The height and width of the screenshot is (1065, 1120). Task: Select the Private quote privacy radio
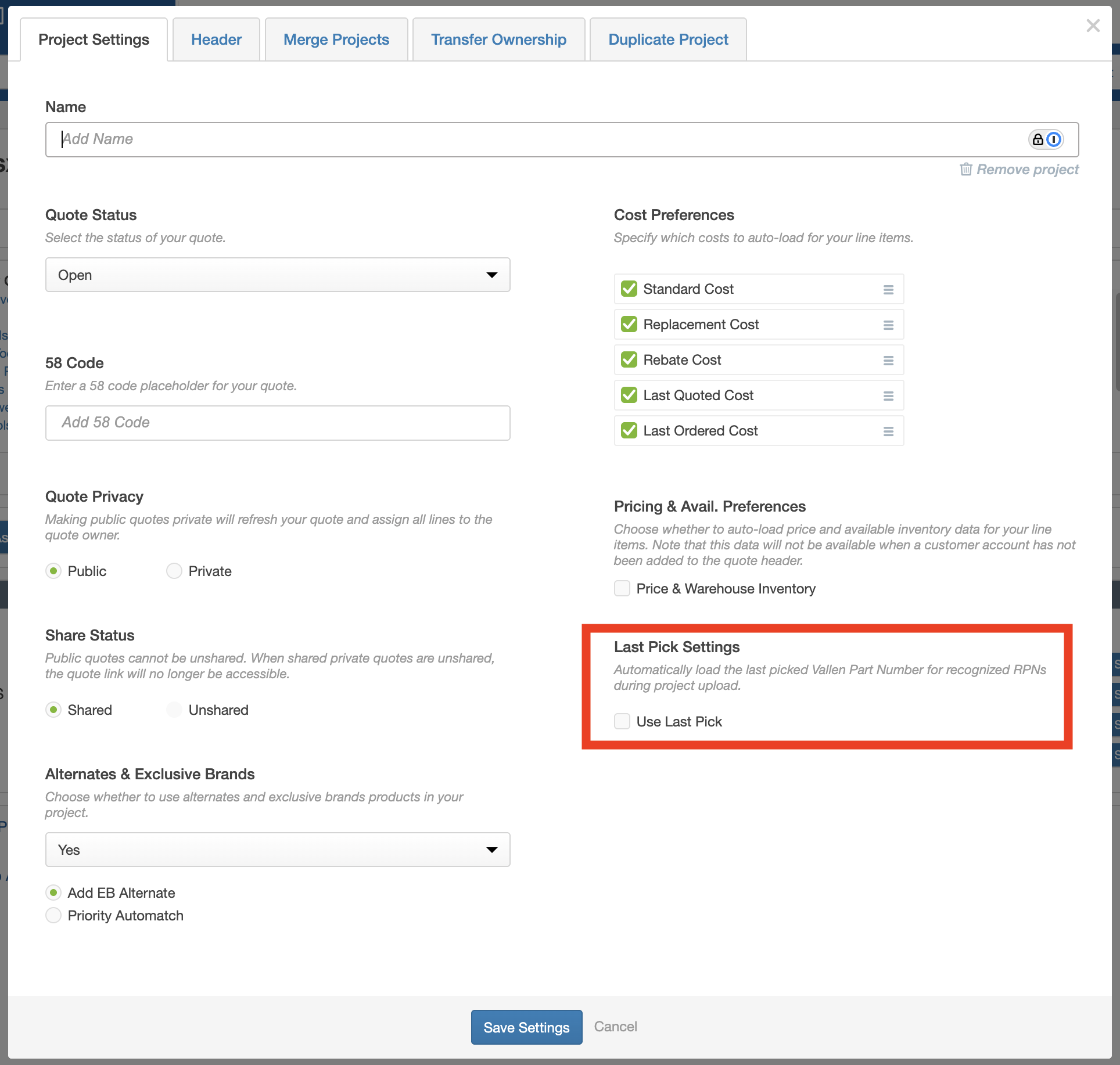click(x=174, y=571)
